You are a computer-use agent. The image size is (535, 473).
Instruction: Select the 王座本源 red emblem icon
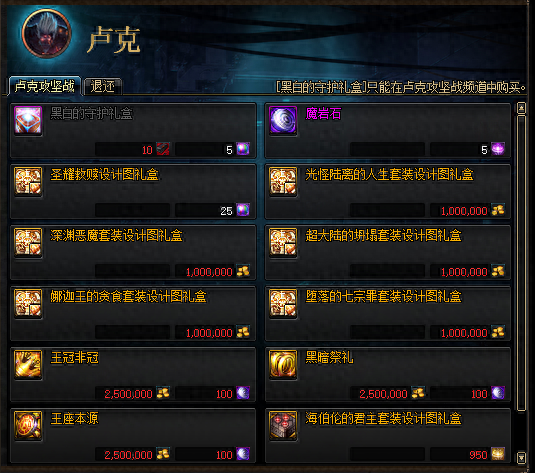pyautogui.click(x=28, y=425)
